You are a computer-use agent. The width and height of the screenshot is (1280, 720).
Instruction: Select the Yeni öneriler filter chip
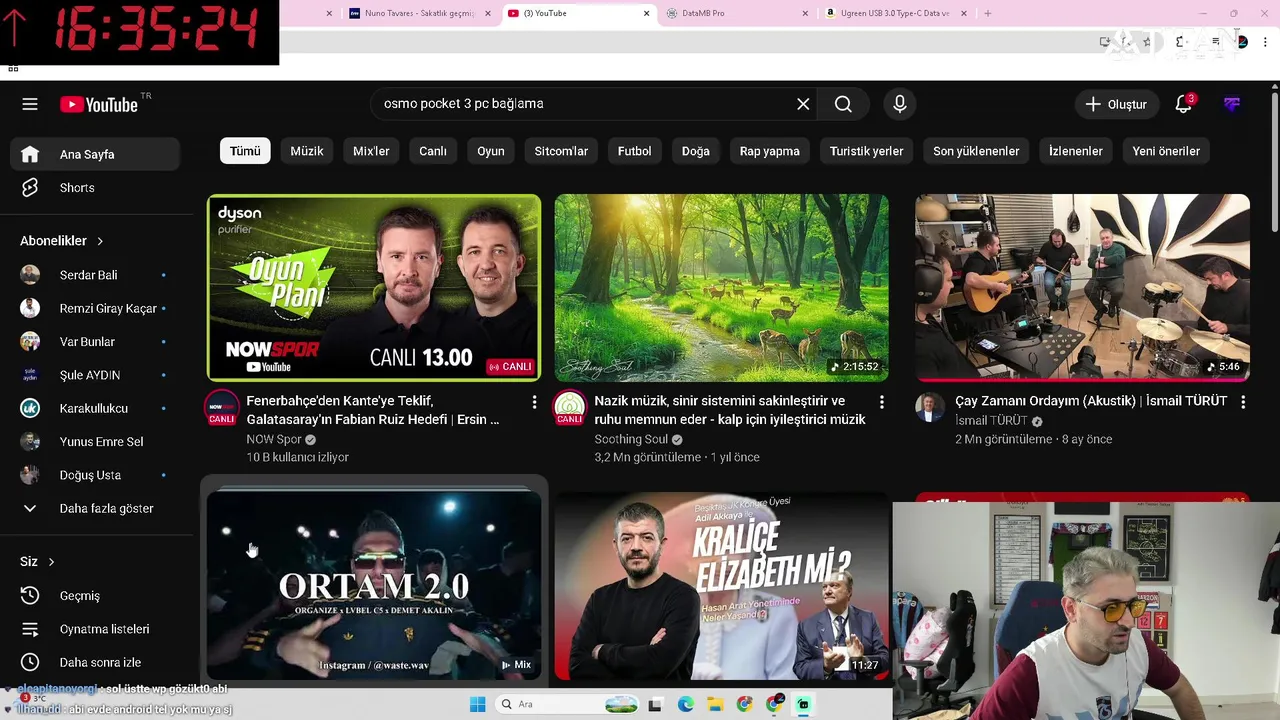tap(1166, 151)
